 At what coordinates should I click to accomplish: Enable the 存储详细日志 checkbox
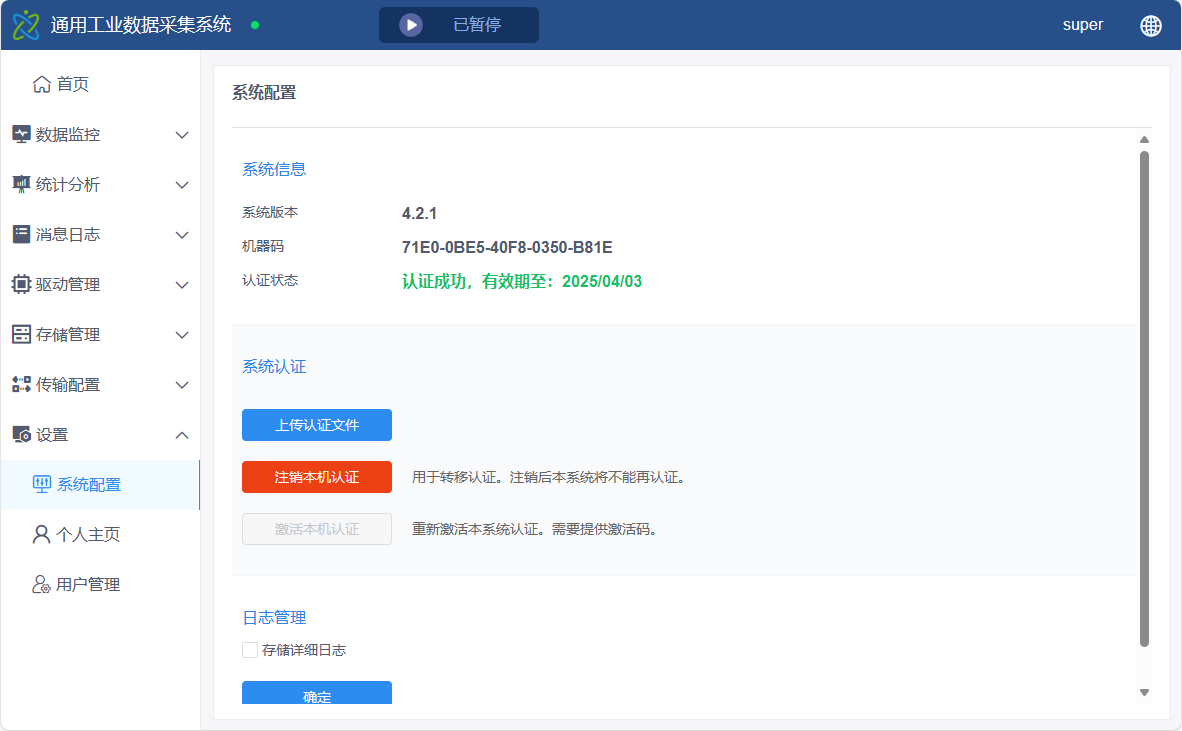point(250,650)
